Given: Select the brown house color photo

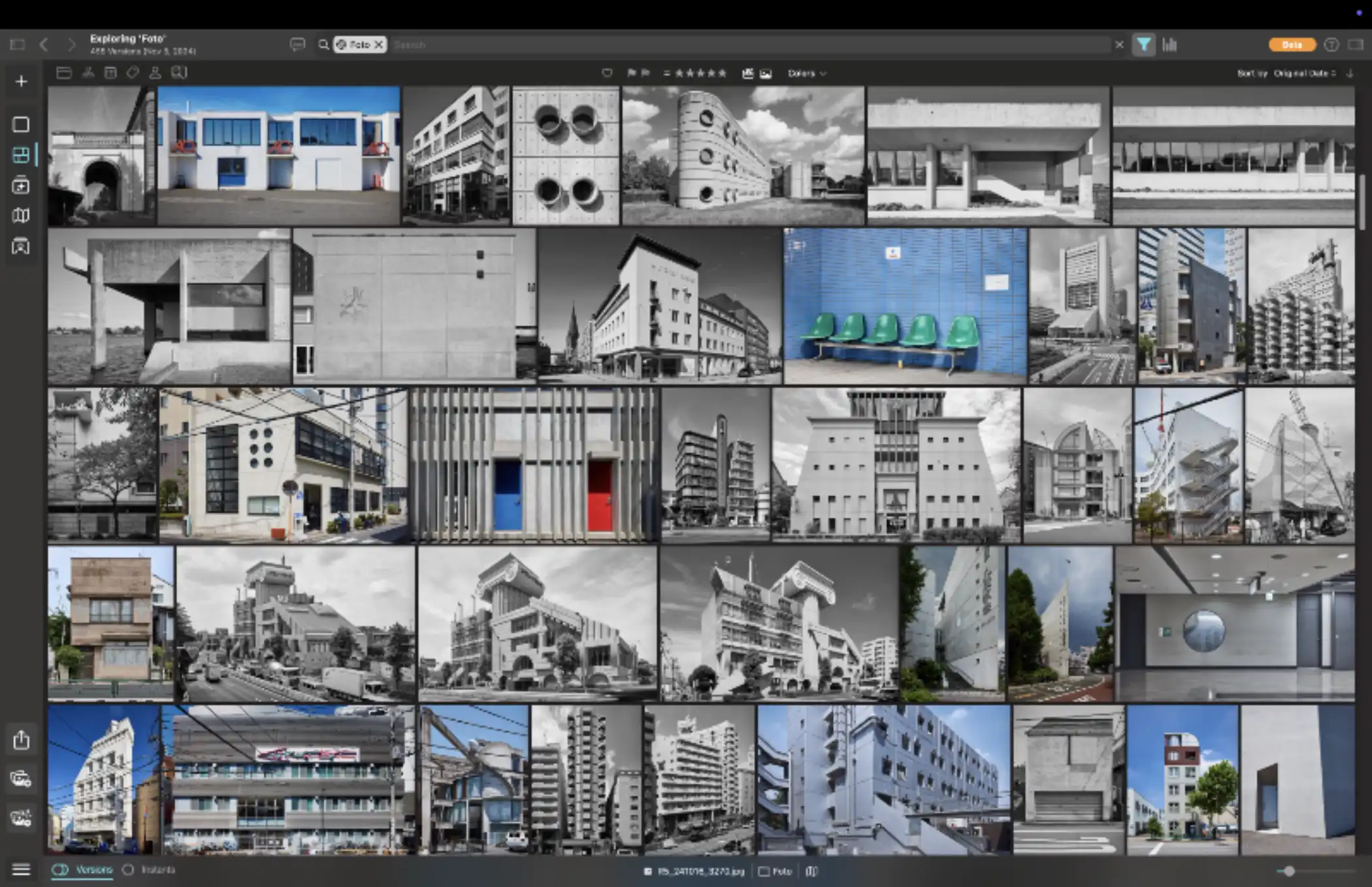Looking at the screenshot, I should (110, 624).
